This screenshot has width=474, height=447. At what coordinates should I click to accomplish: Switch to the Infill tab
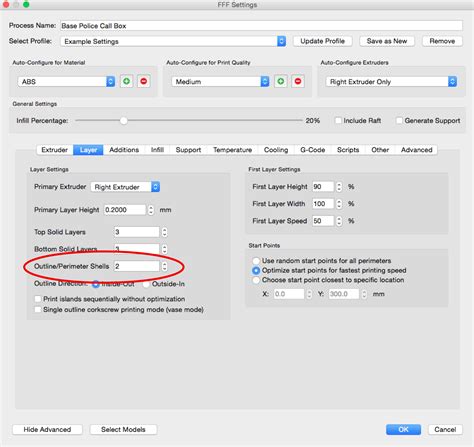pyautogui.click(x=157, y=150)
